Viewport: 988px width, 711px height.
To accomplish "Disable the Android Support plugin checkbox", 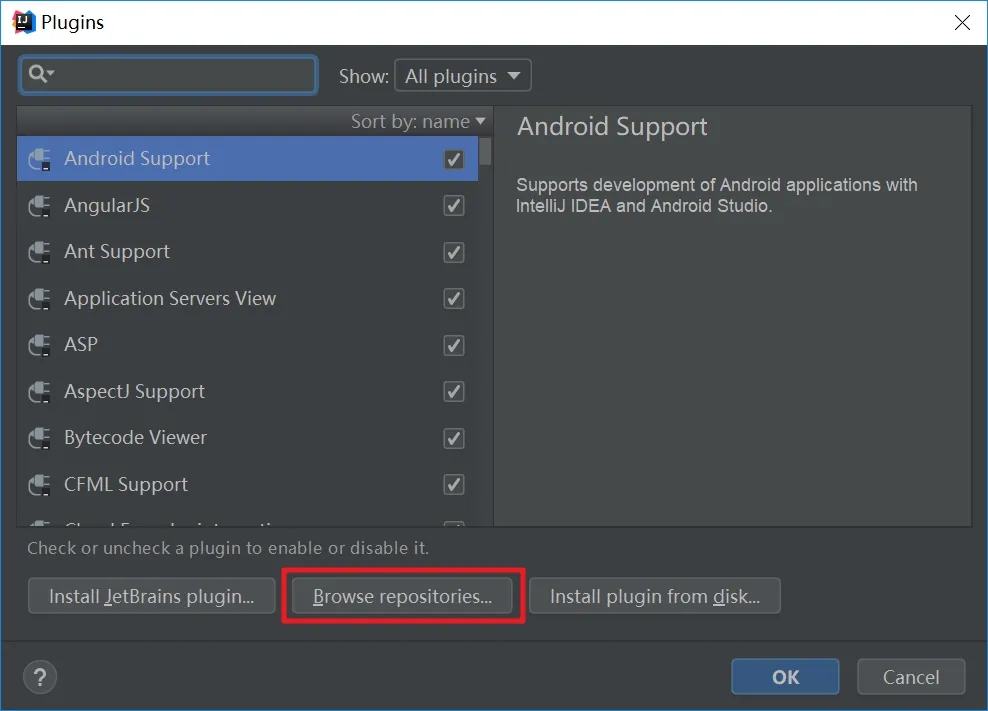I will coord(454,159).
